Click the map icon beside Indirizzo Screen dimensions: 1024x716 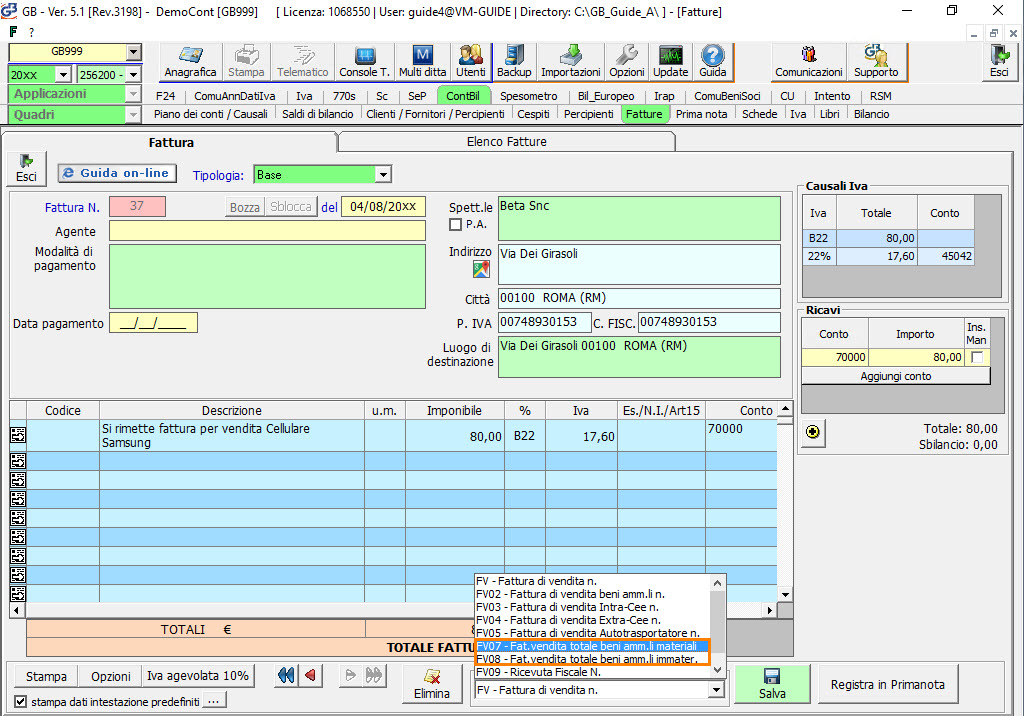(x=481, y=269)
